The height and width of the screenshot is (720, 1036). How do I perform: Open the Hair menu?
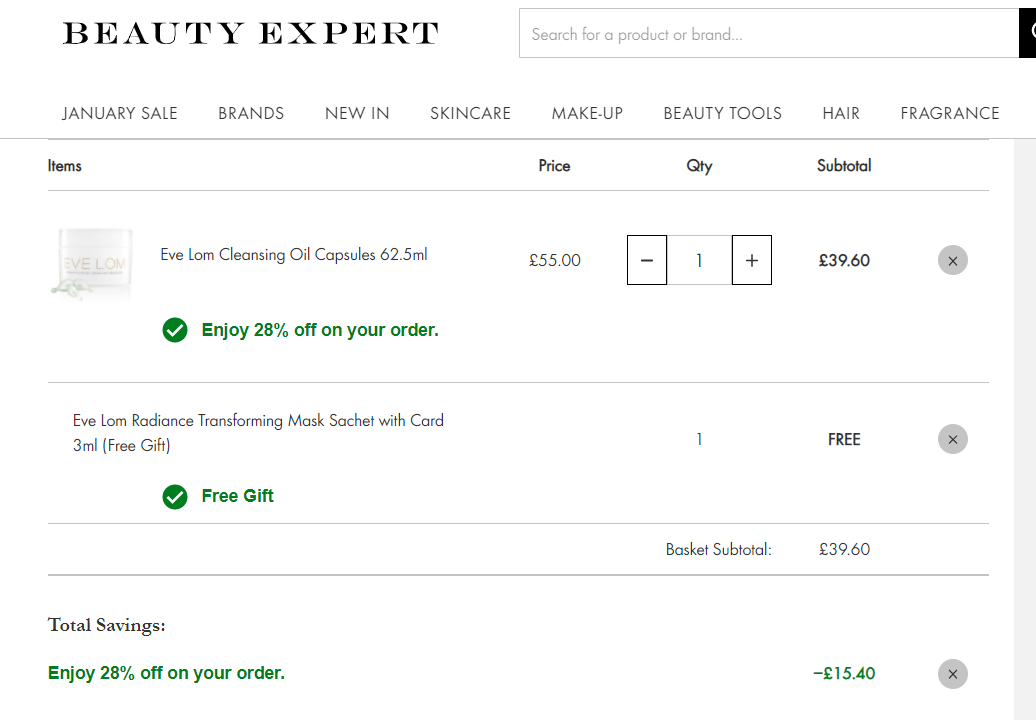841,114
